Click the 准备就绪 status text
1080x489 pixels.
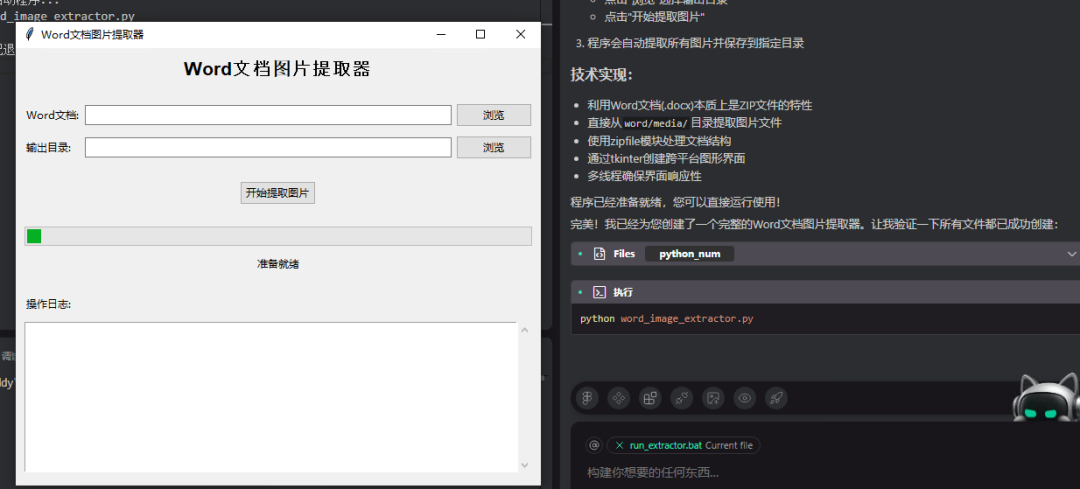click(278, 264)
